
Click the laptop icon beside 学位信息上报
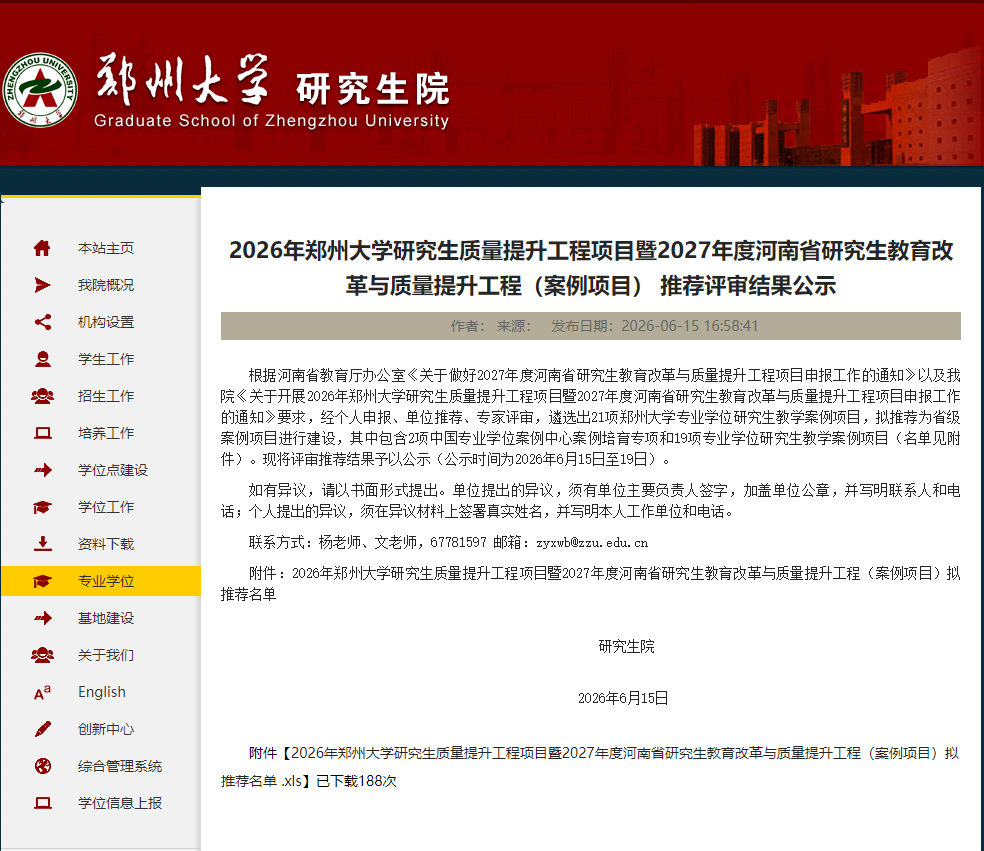42,803
